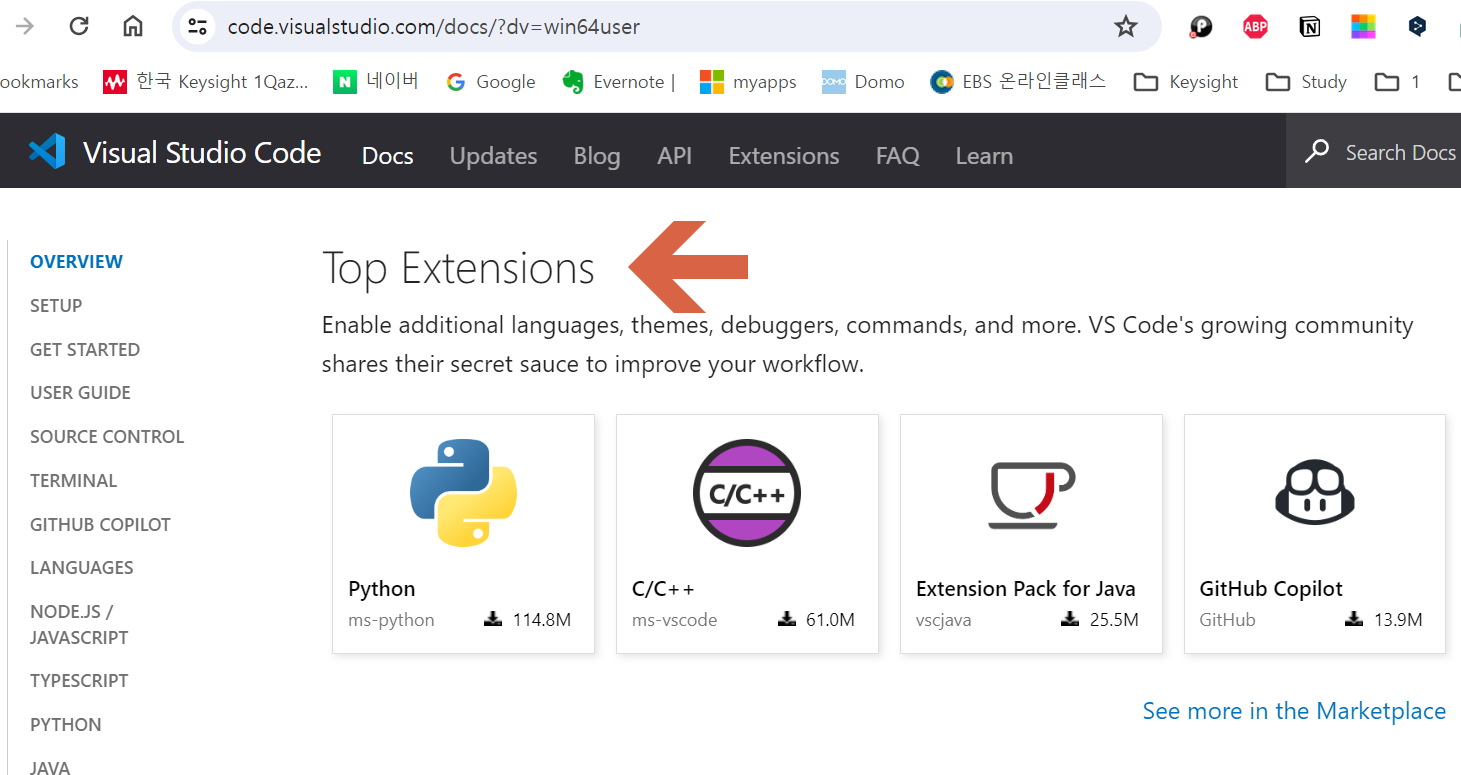Image resolution: width=1461 pixels, height=775 pixels.
Task: Click the Search Docs magnifier icon
Action: (x=1317, y=152)
